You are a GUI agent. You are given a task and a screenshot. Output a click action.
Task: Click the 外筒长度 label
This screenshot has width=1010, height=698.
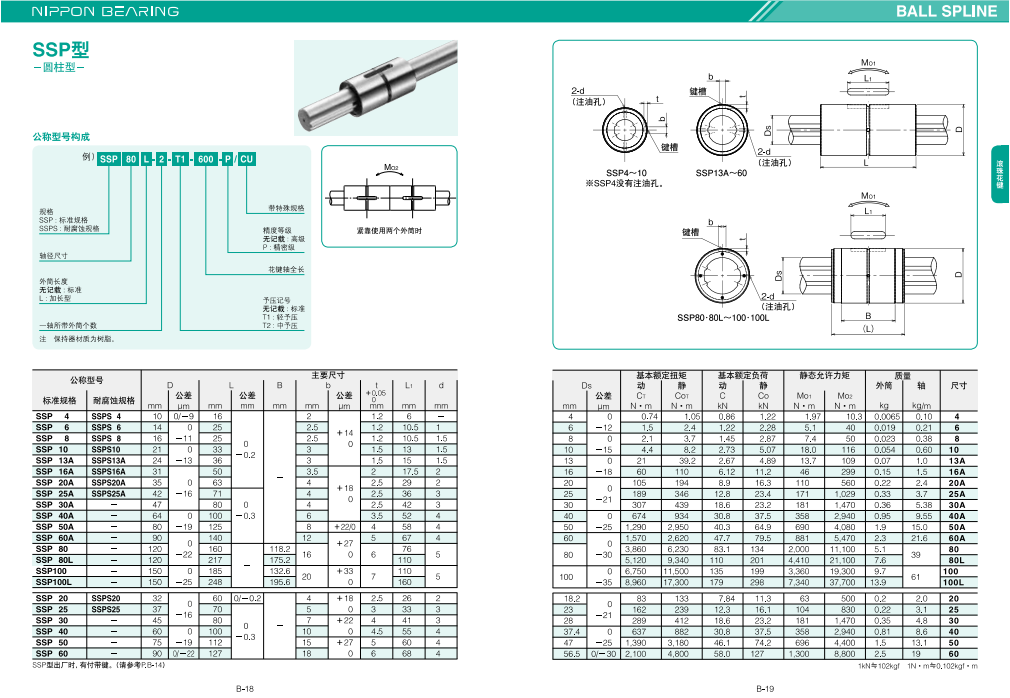click(53, 281)
